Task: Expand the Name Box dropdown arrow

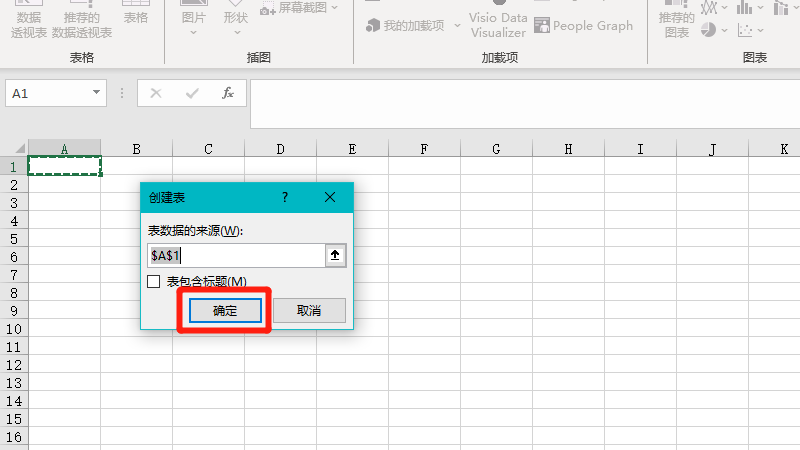Action: (x=97, y=93)
